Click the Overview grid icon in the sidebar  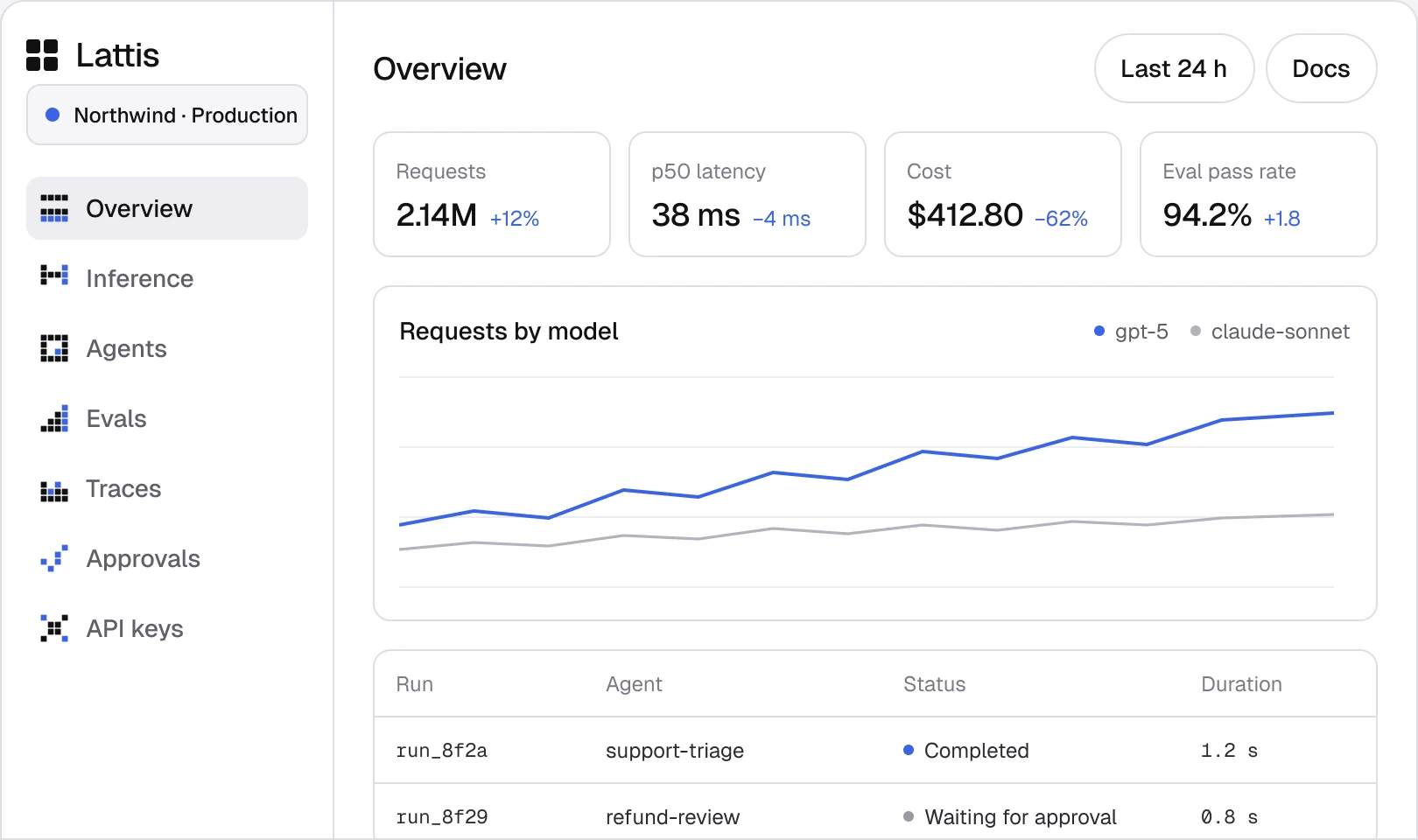click(54, 208)
